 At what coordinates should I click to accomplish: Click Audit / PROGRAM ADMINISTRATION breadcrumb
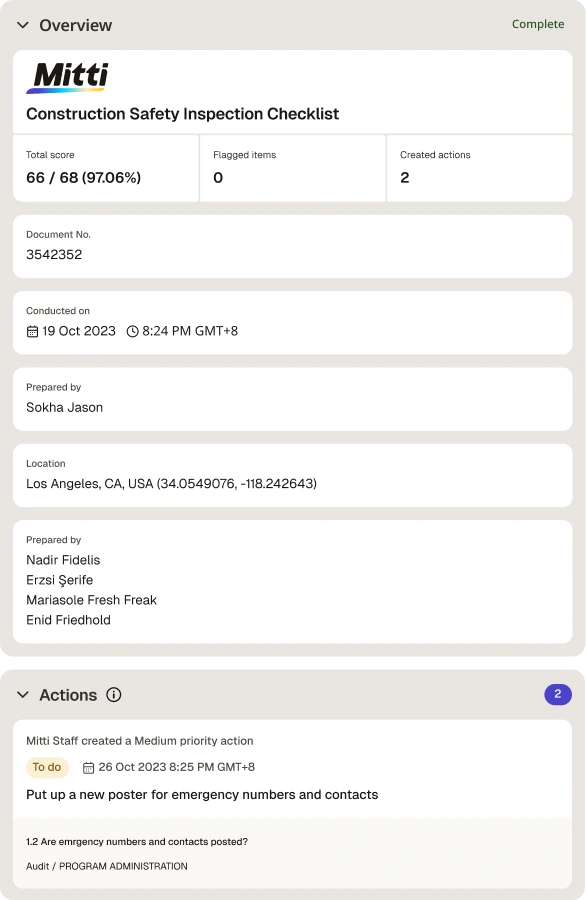(x=107, y=866)
